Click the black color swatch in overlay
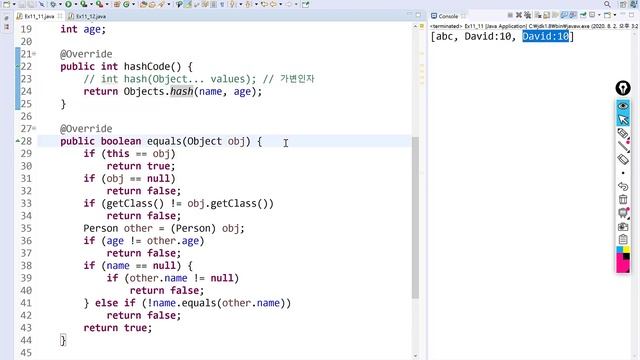640x360 pixels. click(x=627, y=256)
